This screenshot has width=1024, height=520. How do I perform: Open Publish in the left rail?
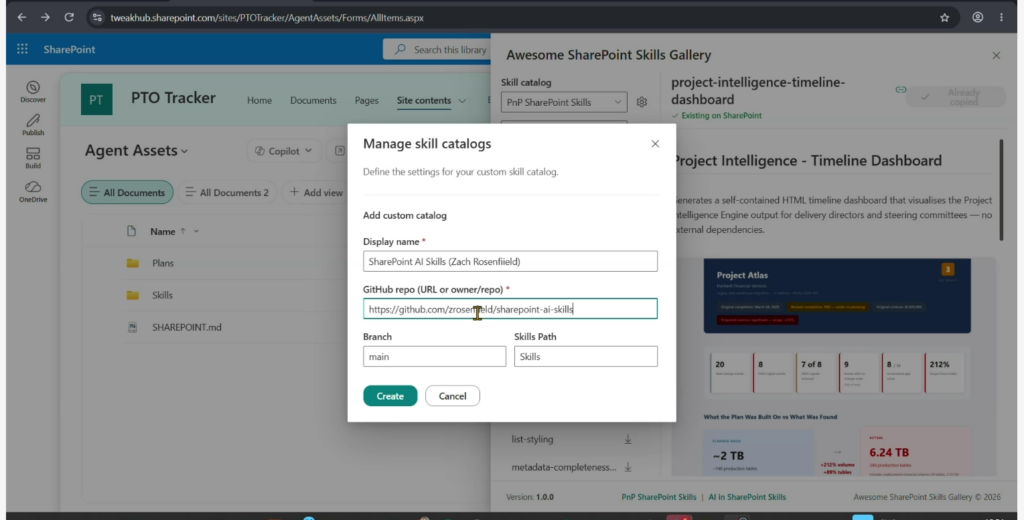(33, 125)
